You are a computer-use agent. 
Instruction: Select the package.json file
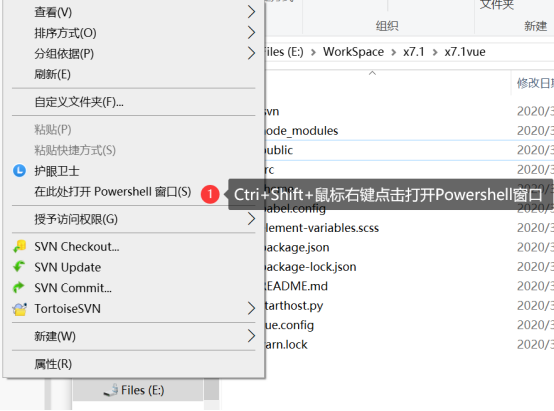(x=297, y=247)
